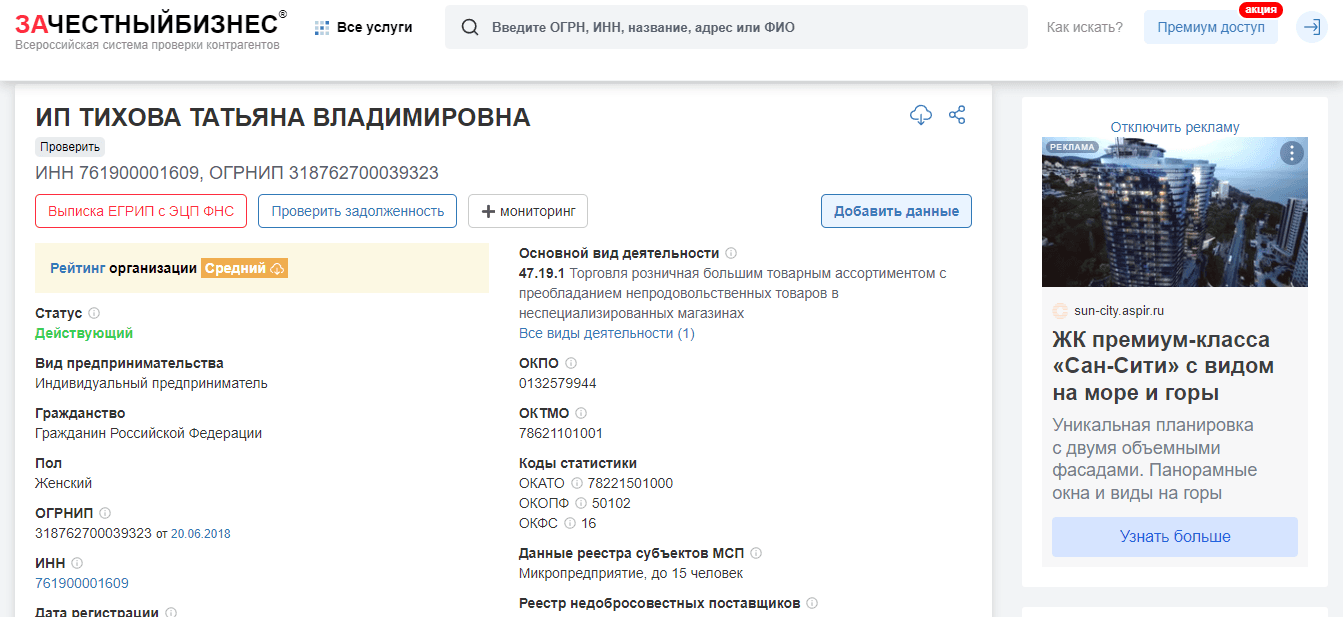Click Выписка ЕГРИП с ЭЦП ФНС
Image resolution: width=1343 pixels, height=617 pixels.
[x=140, y=211]
